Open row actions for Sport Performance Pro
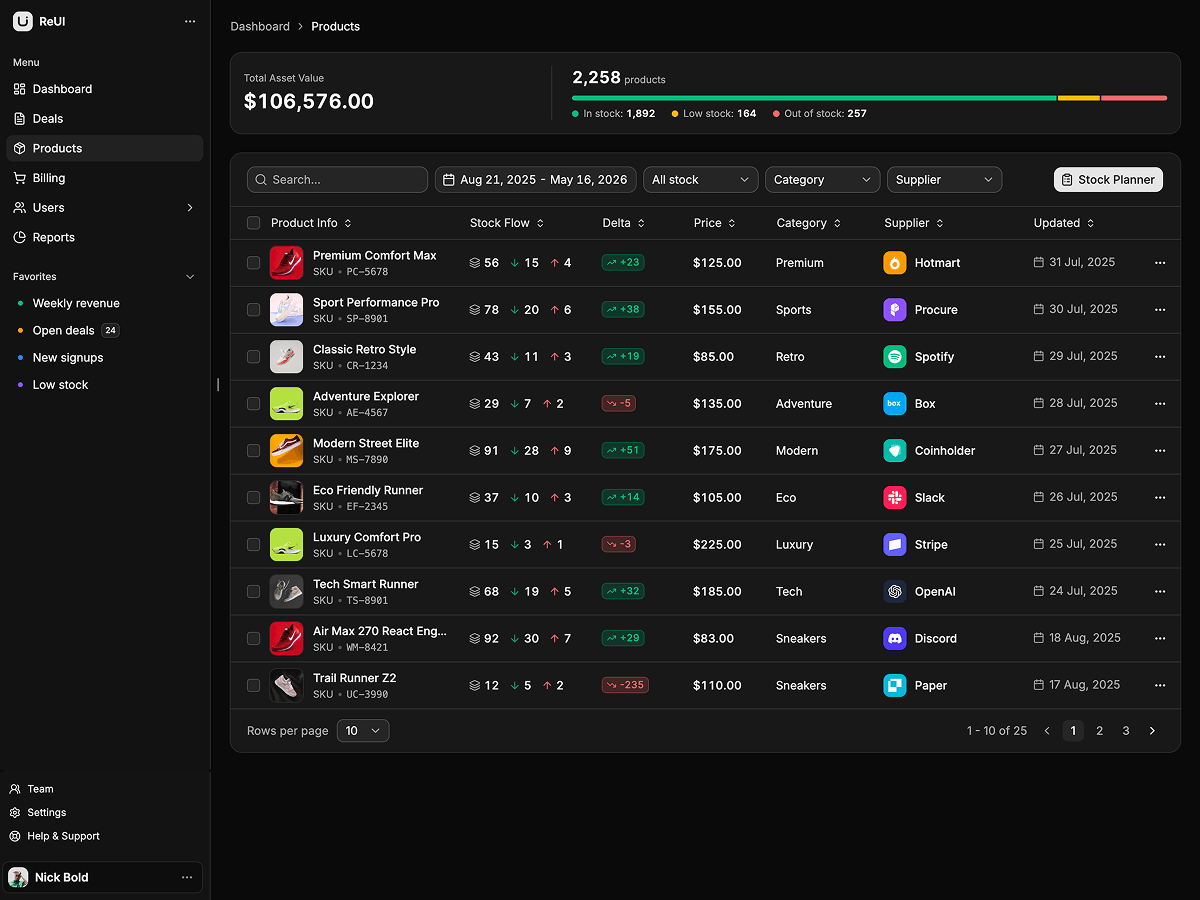The height and width of the screenshot is (900, 1200). [x=1160, y=310]
